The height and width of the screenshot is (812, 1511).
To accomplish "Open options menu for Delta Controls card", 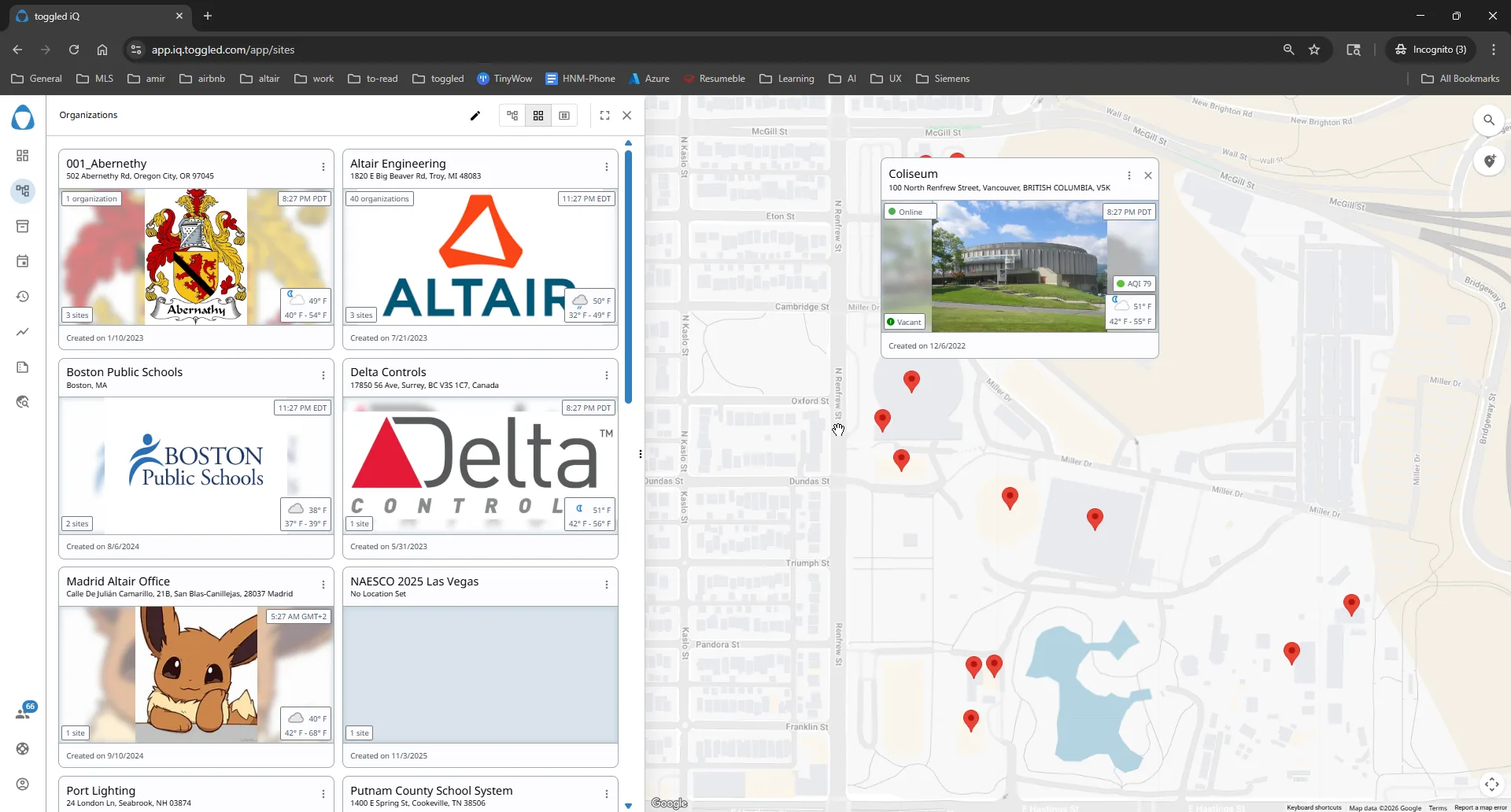I will (607, 376).
